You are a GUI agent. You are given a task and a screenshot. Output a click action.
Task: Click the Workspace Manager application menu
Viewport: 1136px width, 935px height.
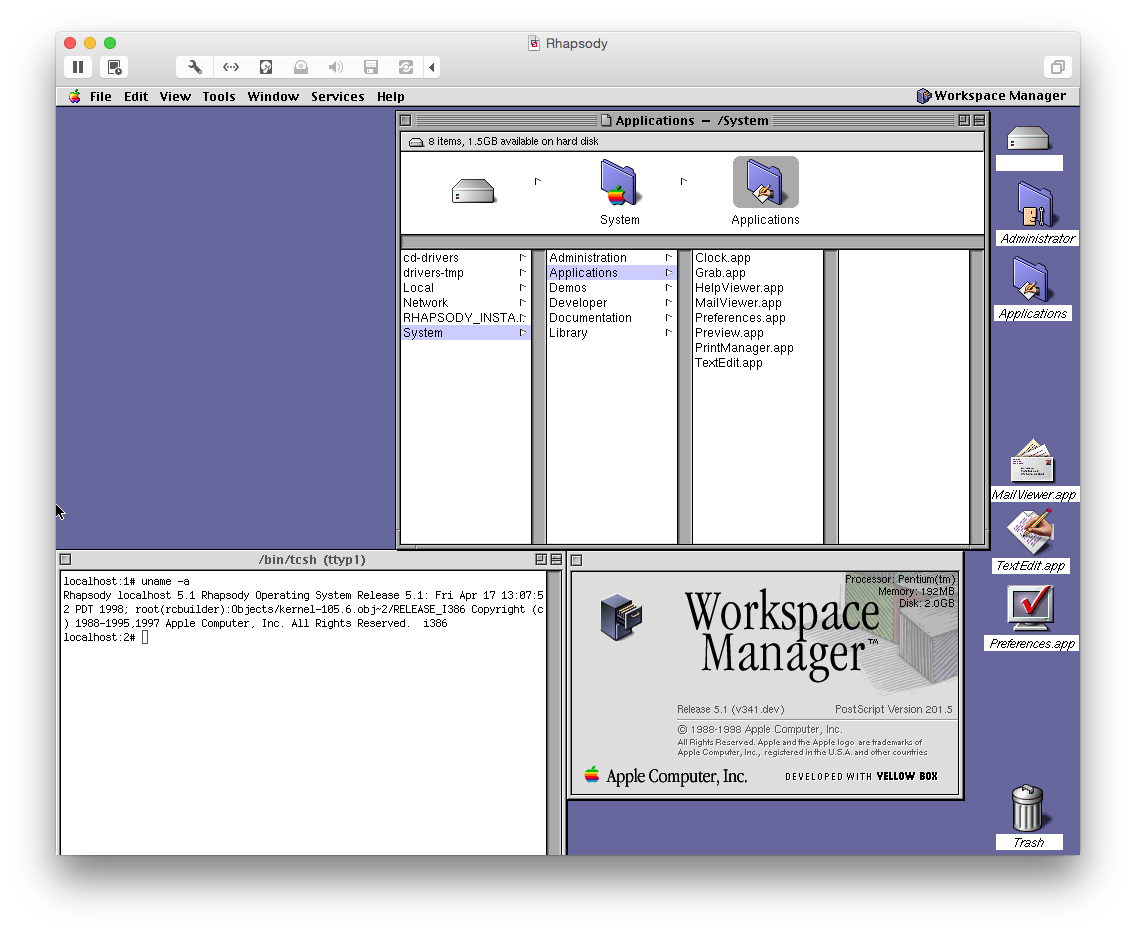[x=991, y=96]
